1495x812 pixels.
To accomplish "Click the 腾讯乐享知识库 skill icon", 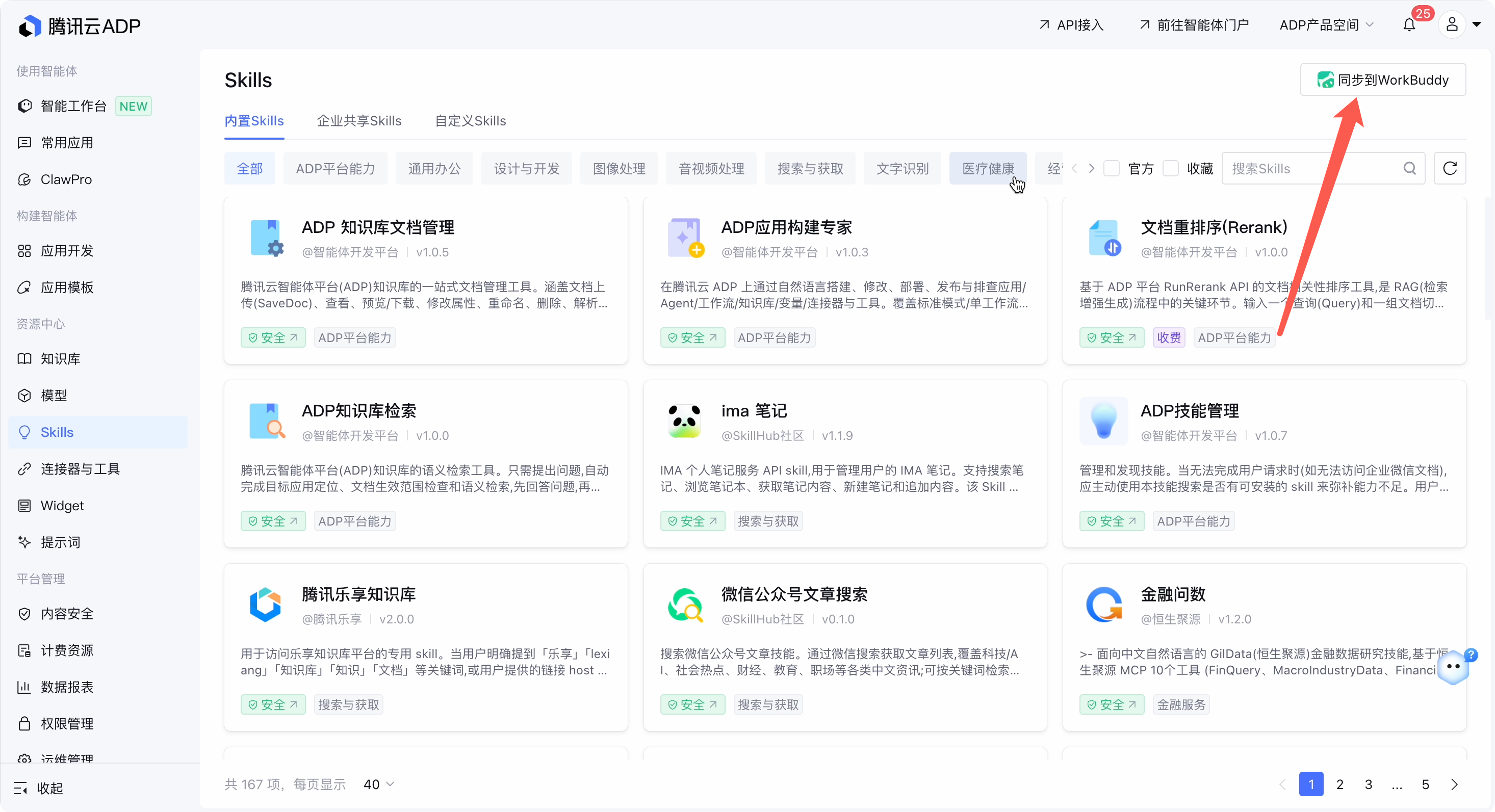I will click(265, 605).
